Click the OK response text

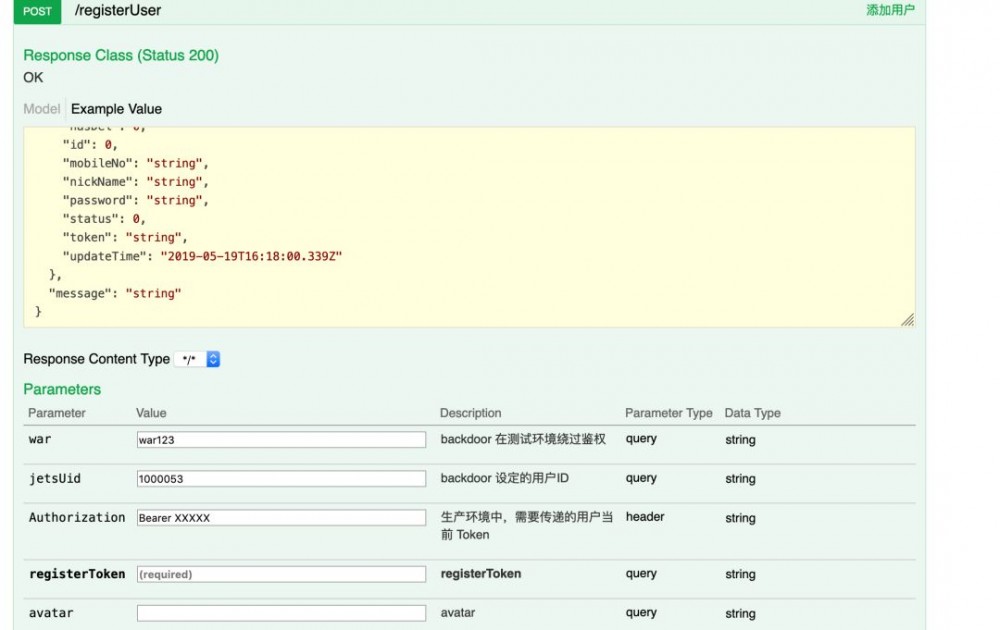(33, 77)
